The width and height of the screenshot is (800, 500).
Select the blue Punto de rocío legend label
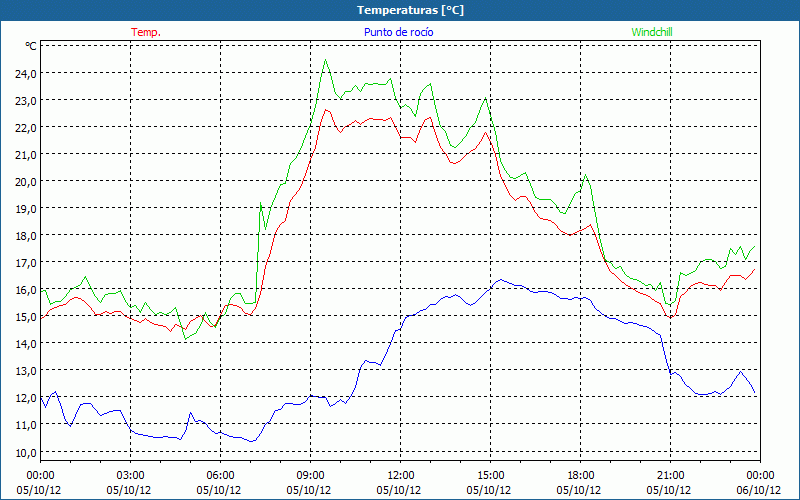tap(398, 32)
